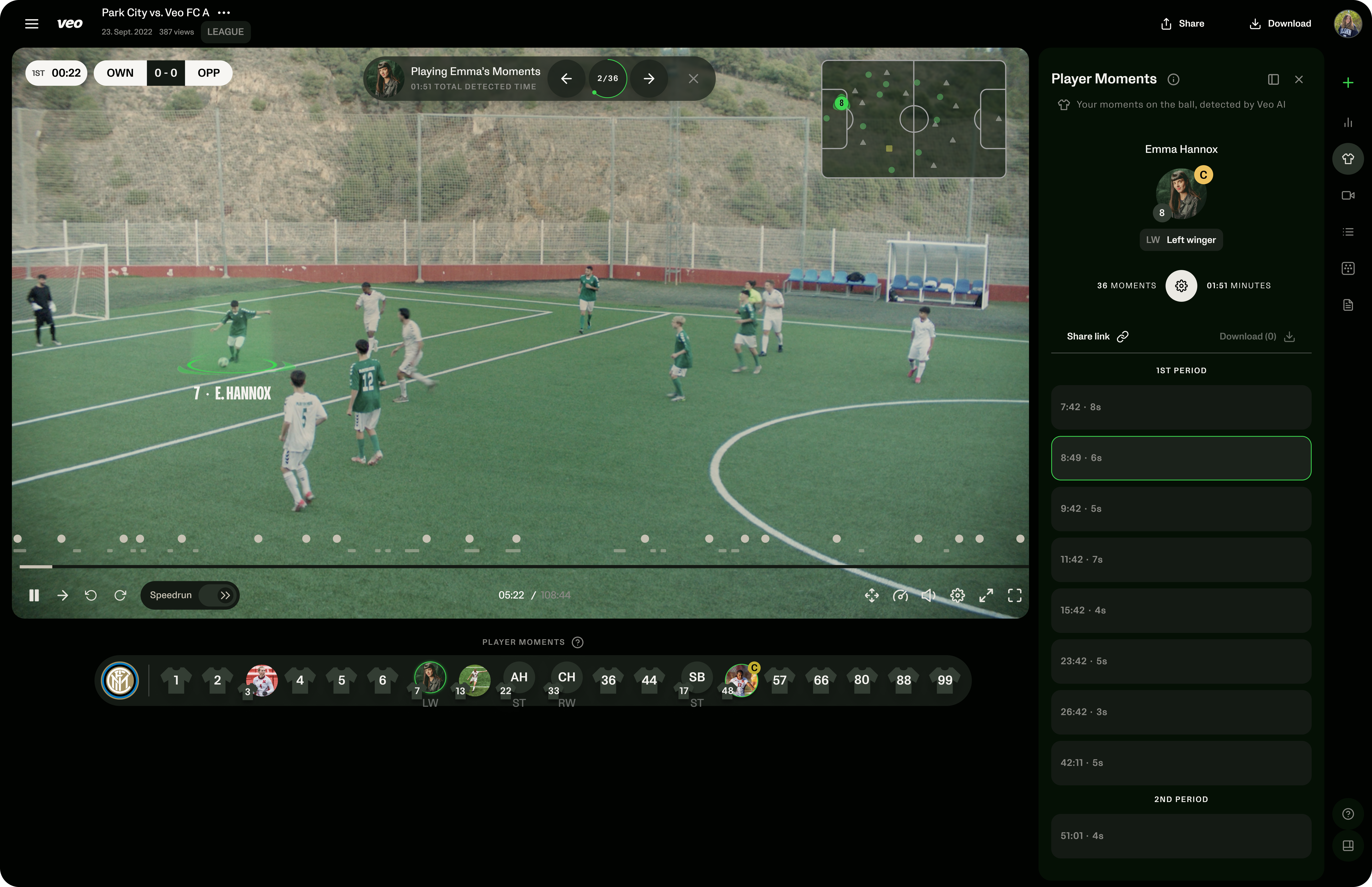
Task: Toggle Player Moments panel layout
Action: 1274,79
